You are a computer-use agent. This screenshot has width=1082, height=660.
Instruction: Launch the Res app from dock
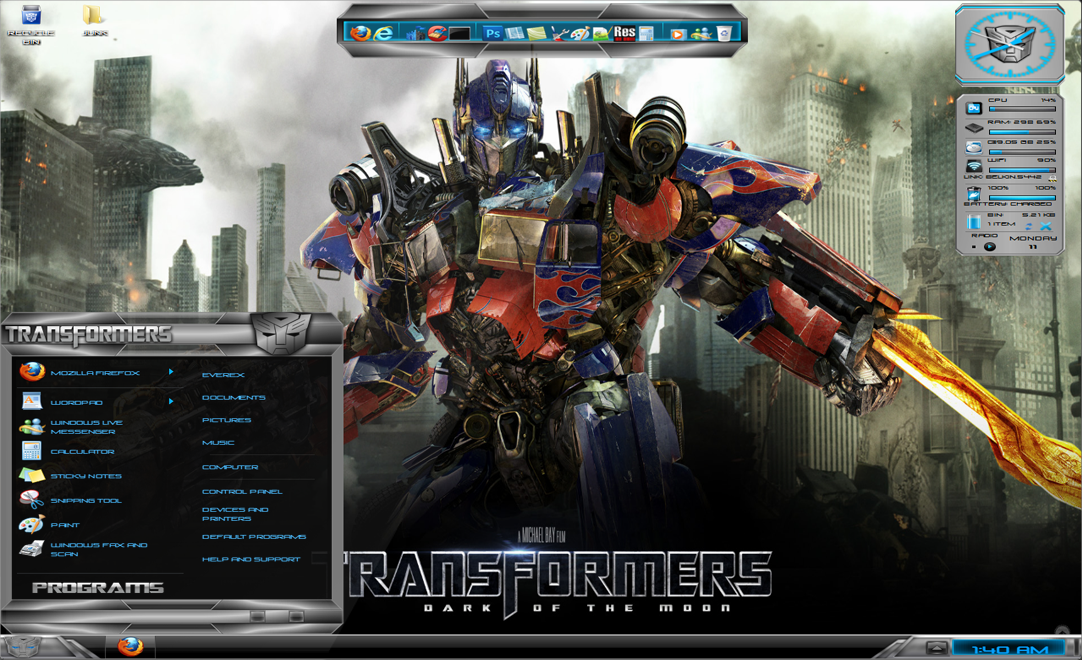(624, 33)
